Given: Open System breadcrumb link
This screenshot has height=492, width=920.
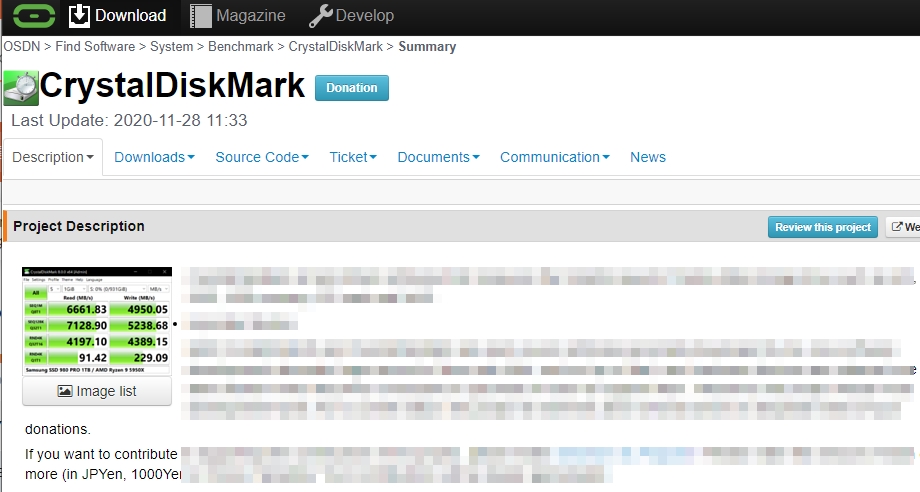Looking at the screenshot, I should point(171,46).
